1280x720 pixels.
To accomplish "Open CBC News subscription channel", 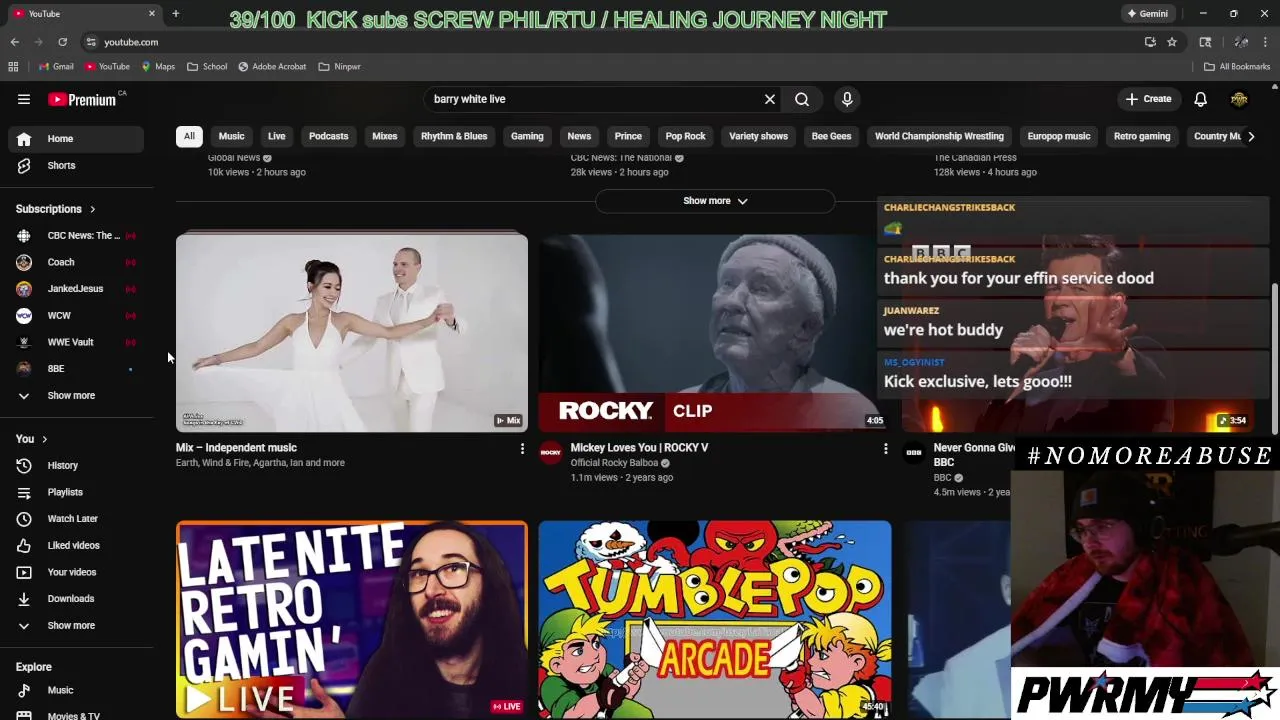I will click(78, 236).
